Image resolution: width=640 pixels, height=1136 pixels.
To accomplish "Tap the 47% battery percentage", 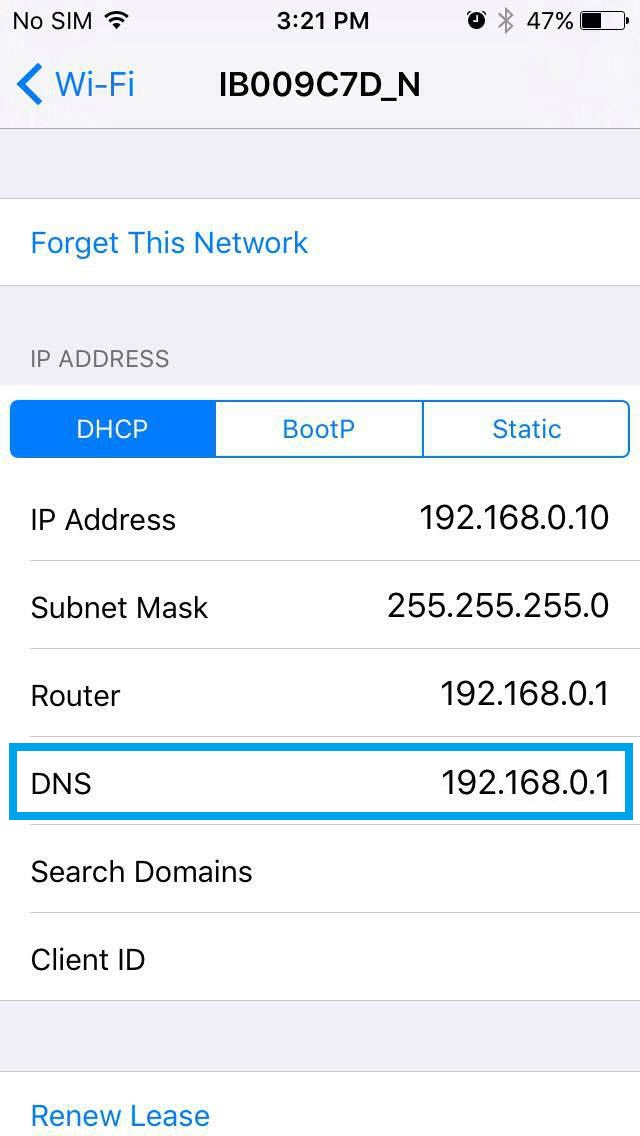I will pyautogui.click(x=549, y=21).
